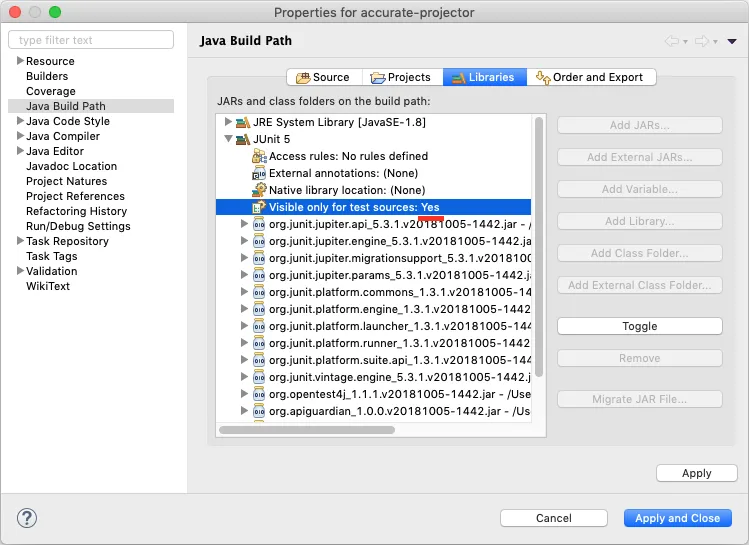749x545 pixels.
Task: Open the Order and Export tab
Action: pyautogui.click(x=594, y=77)
